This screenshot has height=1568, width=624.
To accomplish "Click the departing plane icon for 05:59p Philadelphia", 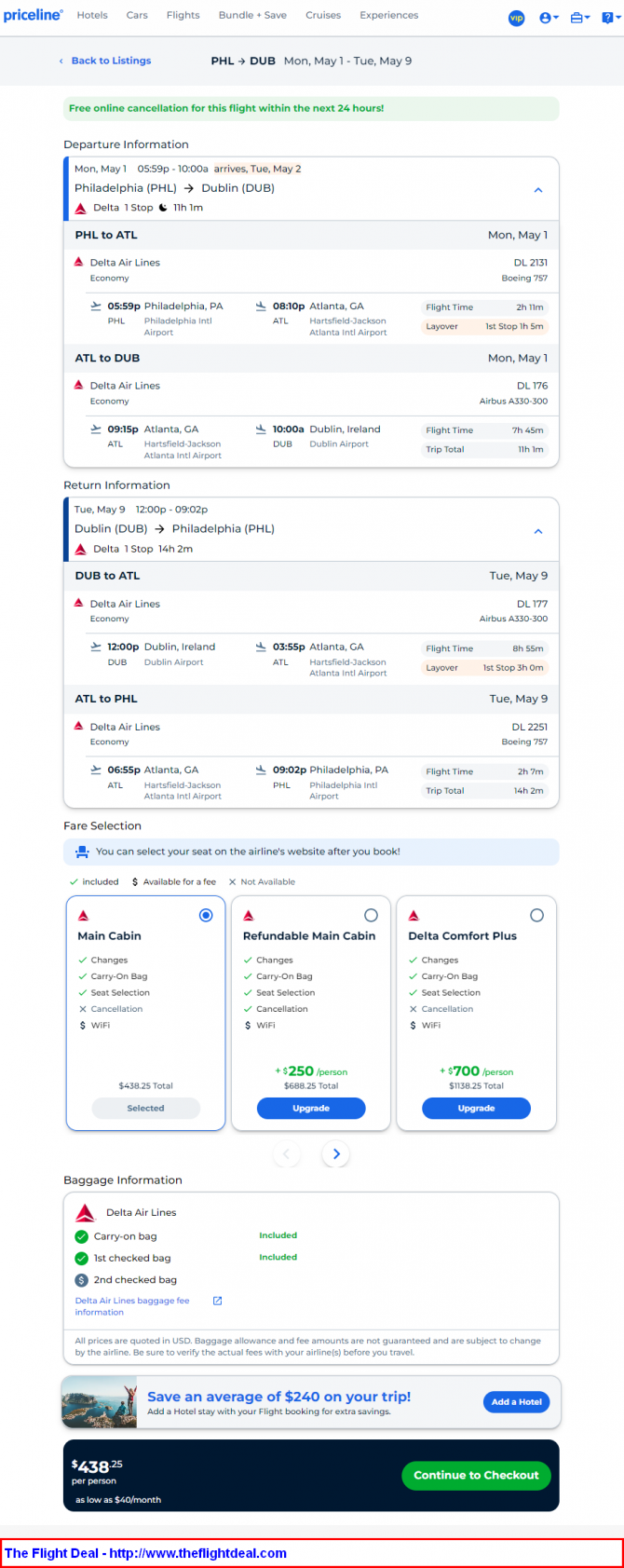I will pos(95,306).
